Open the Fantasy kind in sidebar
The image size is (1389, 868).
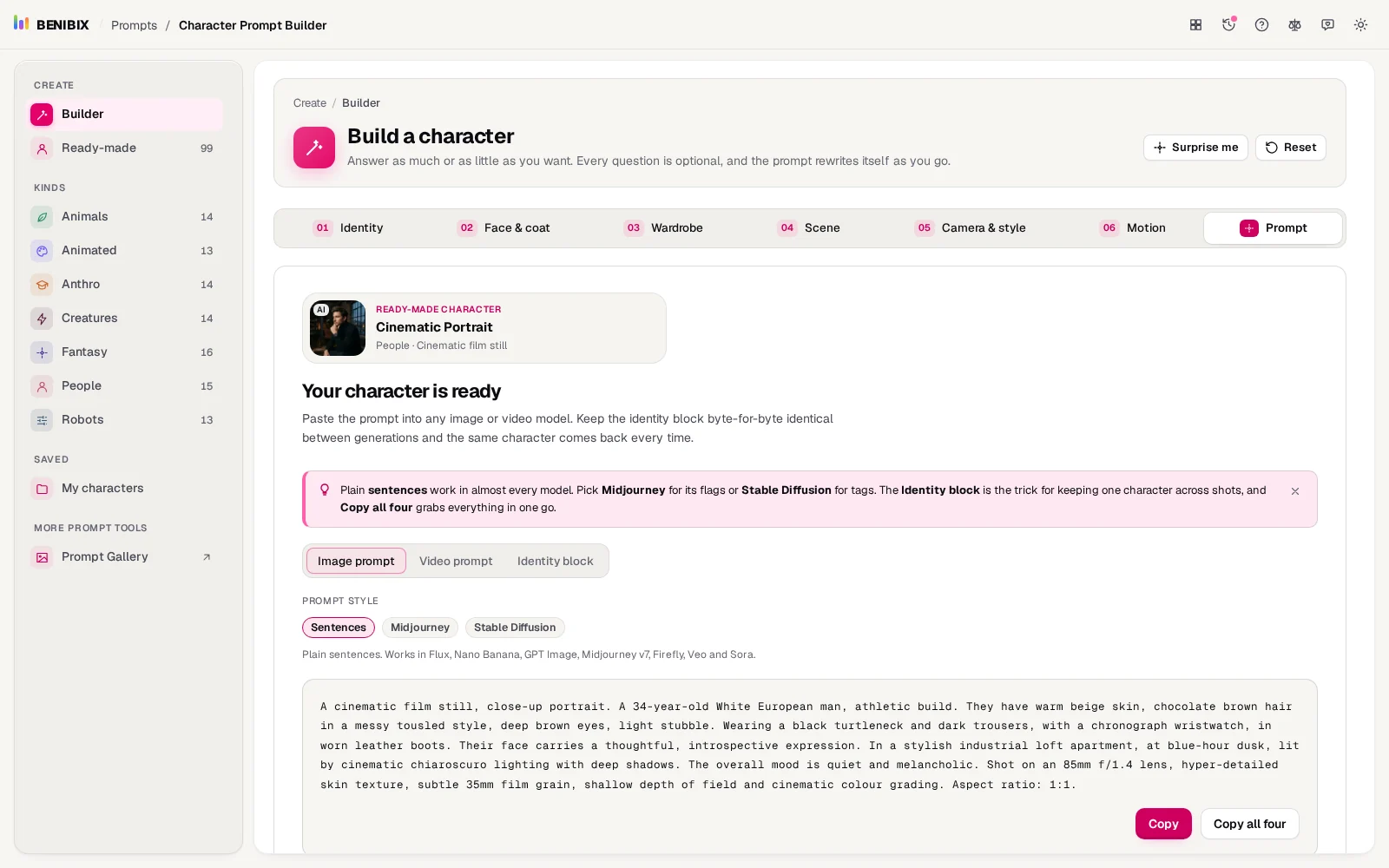[126, 352]
